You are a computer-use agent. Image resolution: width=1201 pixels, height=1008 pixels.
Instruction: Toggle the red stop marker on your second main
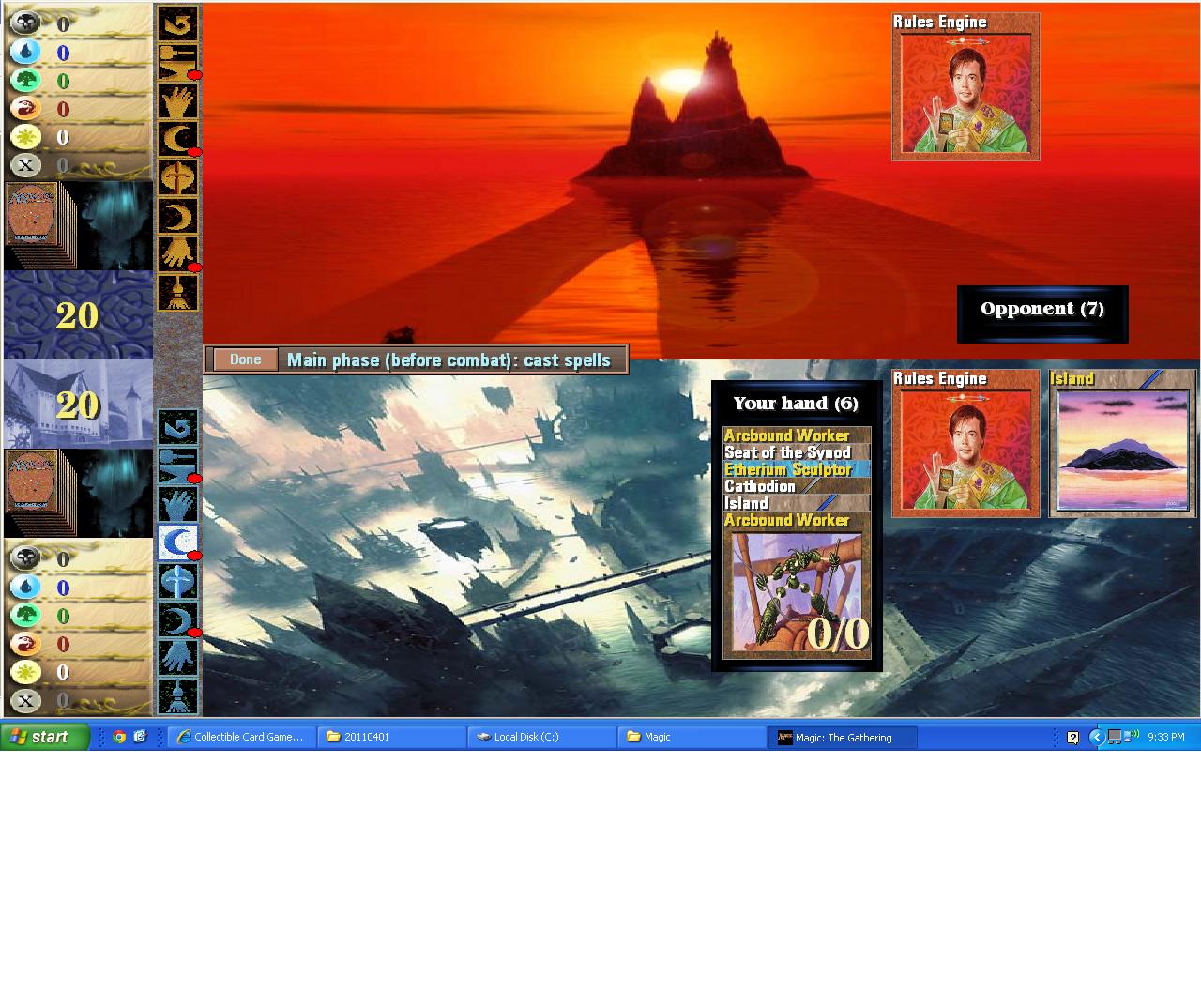click(x=194, y=634)
